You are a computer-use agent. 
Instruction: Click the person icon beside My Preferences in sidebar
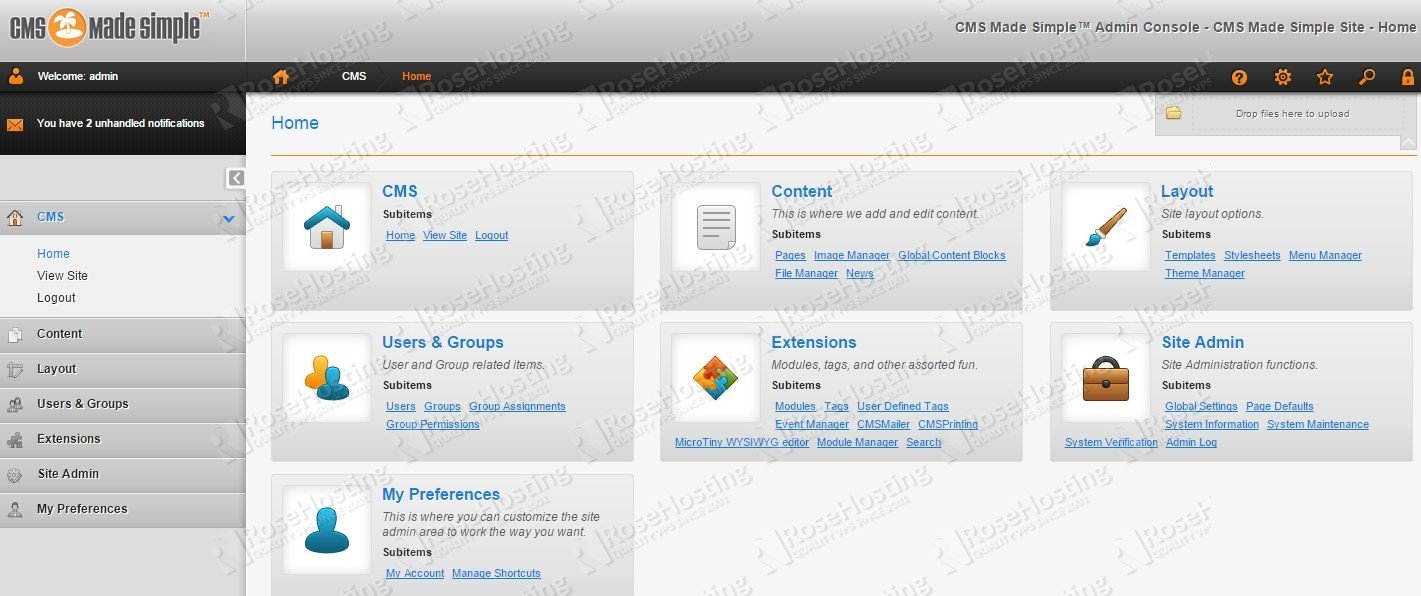(x=15, y=509)
